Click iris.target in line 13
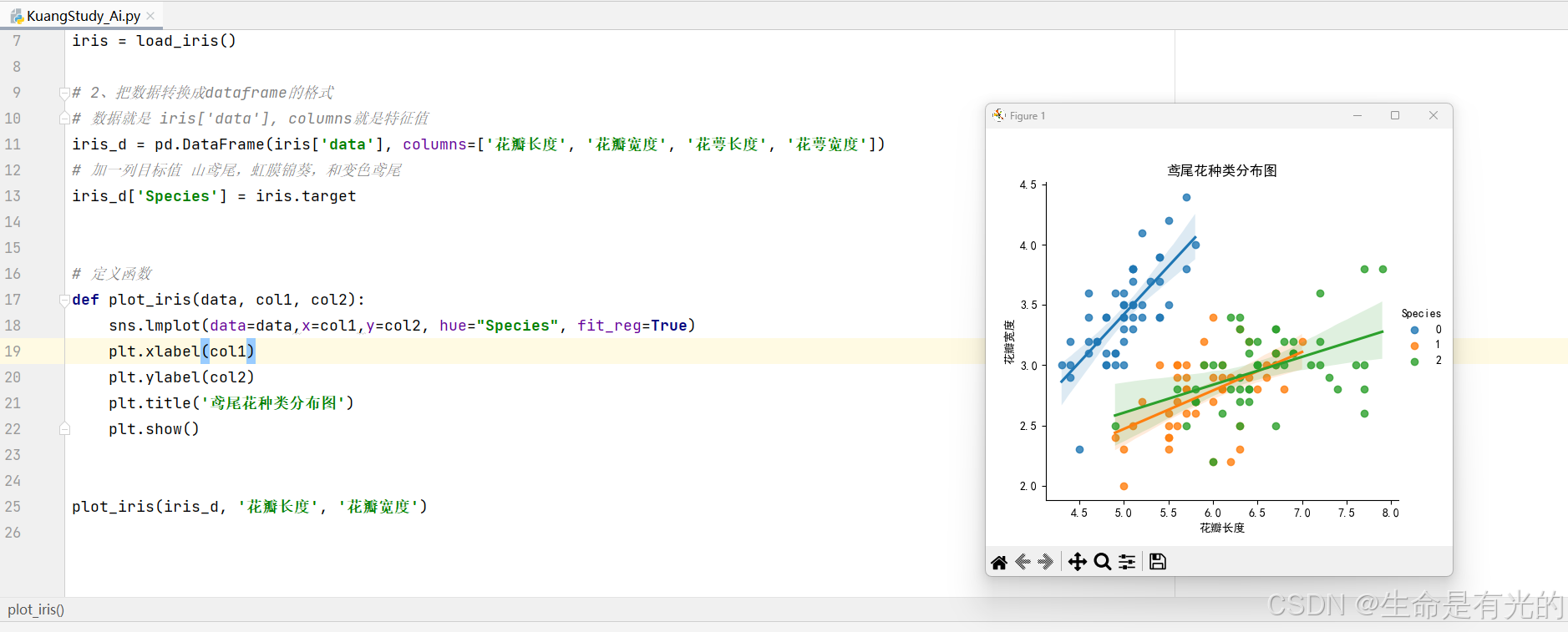Image resolution: width=1568 pixels, height=632 pixels. [x=306, y=196]
